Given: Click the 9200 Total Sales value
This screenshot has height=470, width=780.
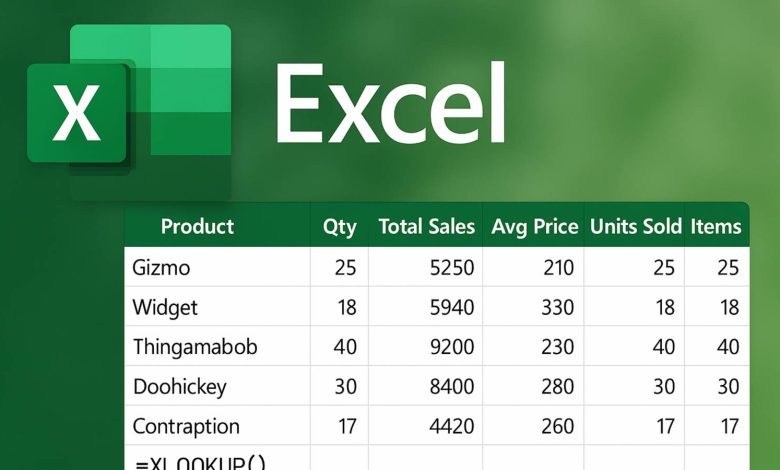Looking at the screenshot, I should point(451,347).
